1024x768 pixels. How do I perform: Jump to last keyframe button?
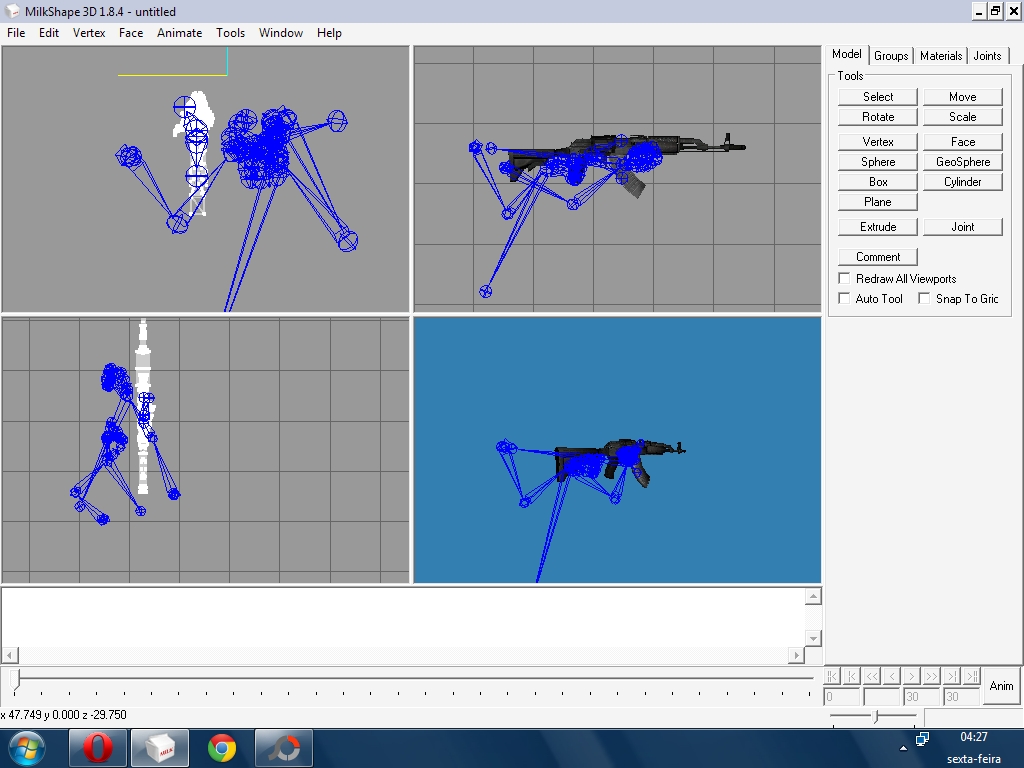972,676
